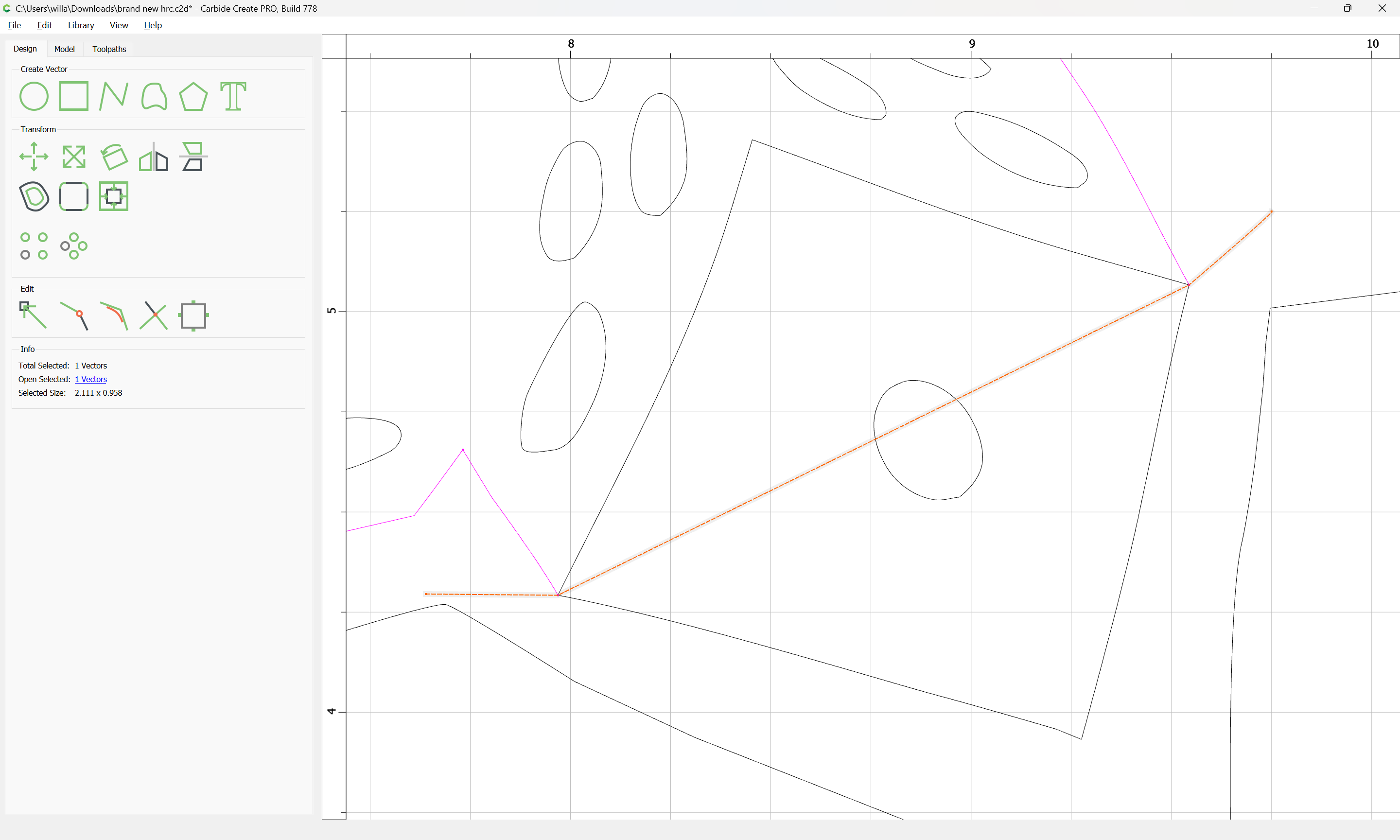The height and width of the screenshot is (840, 1400).
Task: Click the Total Selected '1 Vectors' text
Action: pyautogui.click(x=90, y=366)
